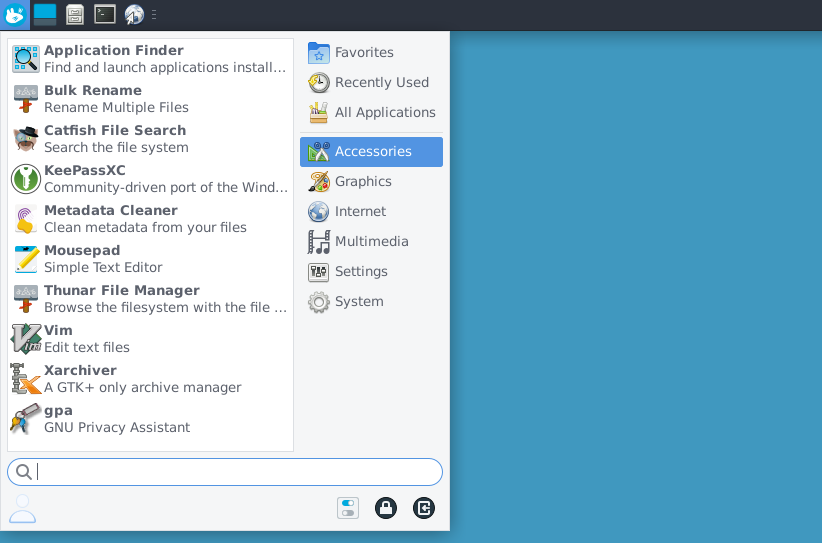
Task: Open Catfish File Search icon
Action: (26, 139)
